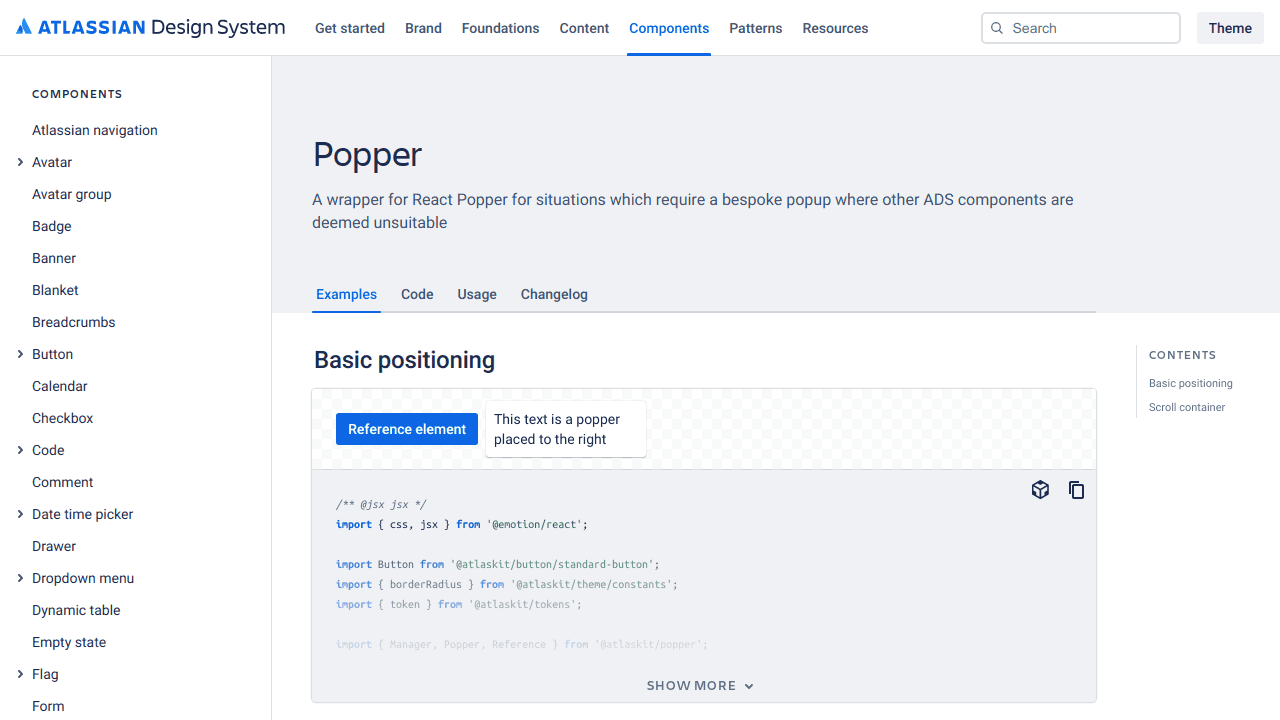Switch to the Usage tab
This screenshot has height=720, width=1280.
477,294
